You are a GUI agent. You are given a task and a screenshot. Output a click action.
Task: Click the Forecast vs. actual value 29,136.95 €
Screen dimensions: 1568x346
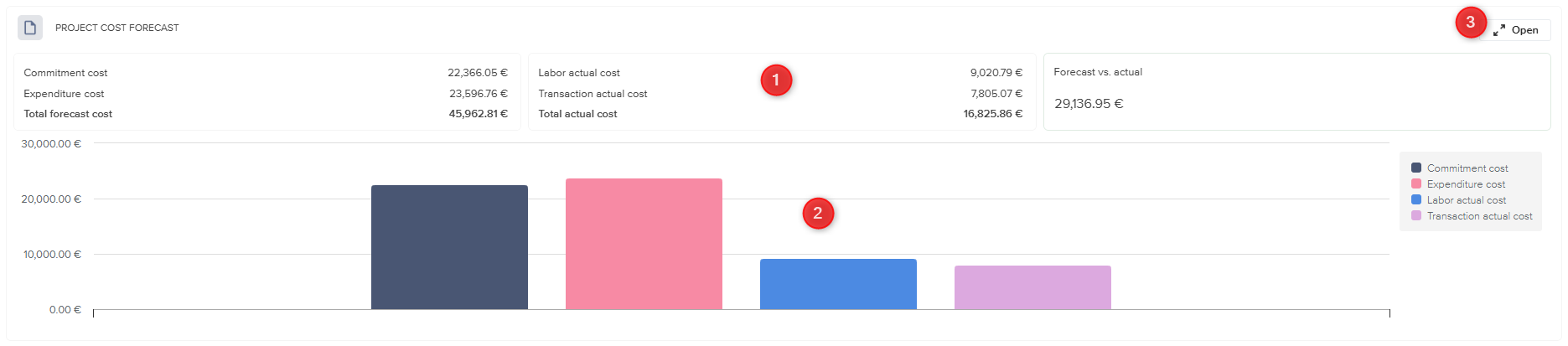pos(1089,104)
